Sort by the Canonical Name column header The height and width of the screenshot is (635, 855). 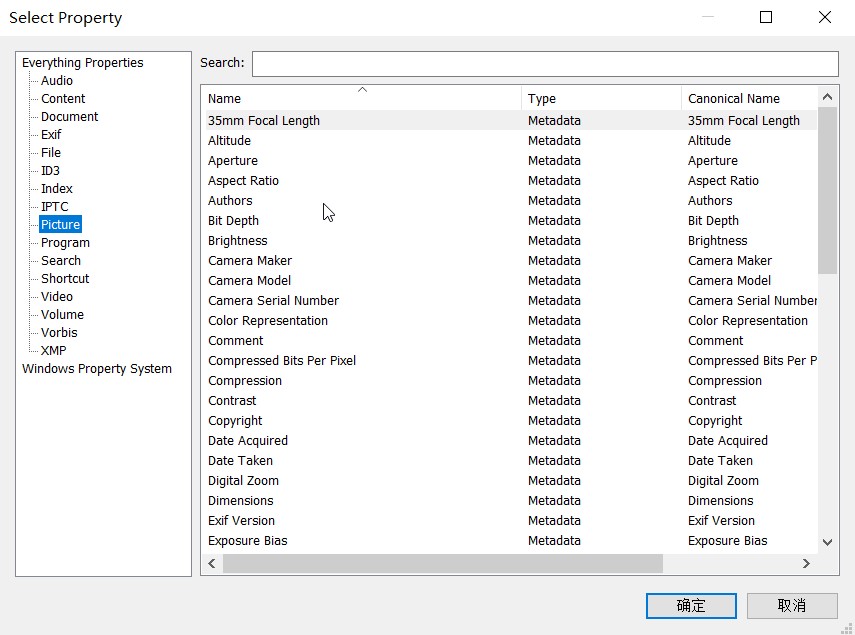pos(748,99)
